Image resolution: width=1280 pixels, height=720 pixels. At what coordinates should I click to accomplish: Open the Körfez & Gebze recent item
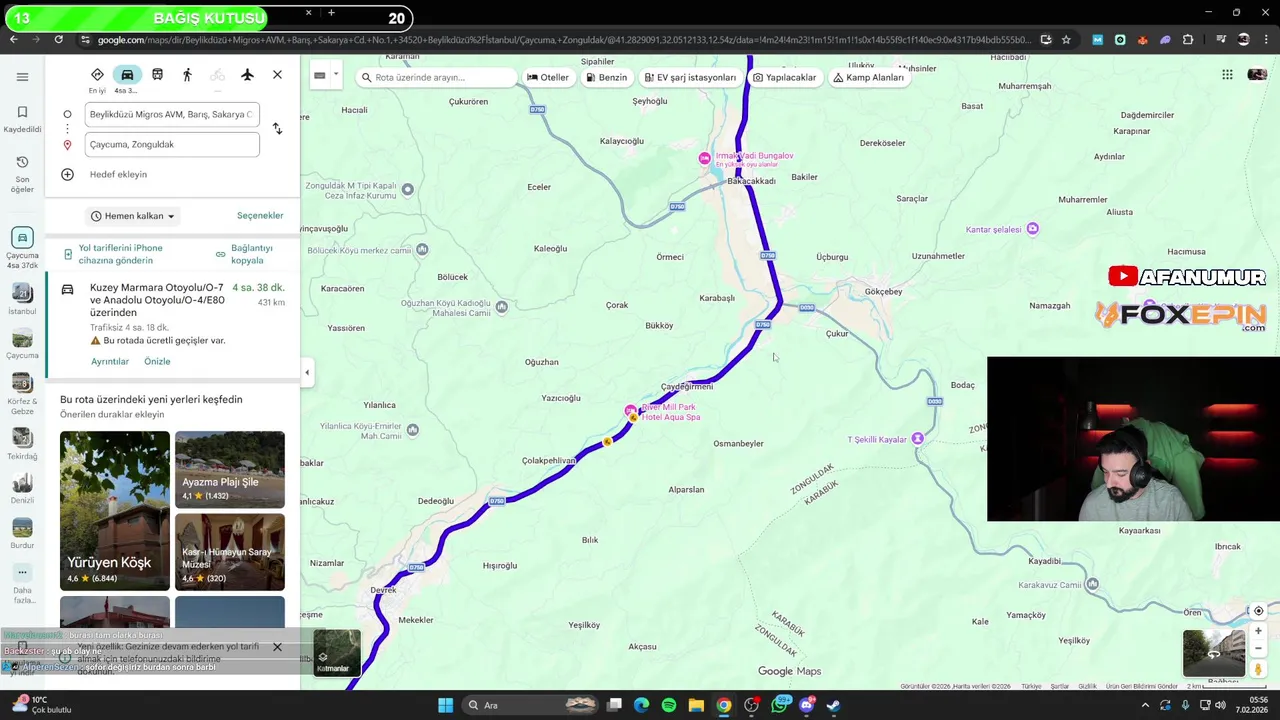click(22, 396)
